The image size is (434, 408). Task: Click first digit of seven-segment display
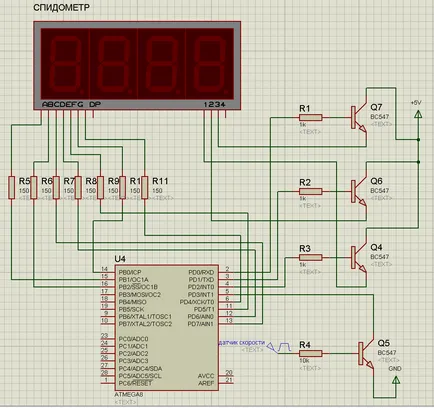click(x=65, y=64)
